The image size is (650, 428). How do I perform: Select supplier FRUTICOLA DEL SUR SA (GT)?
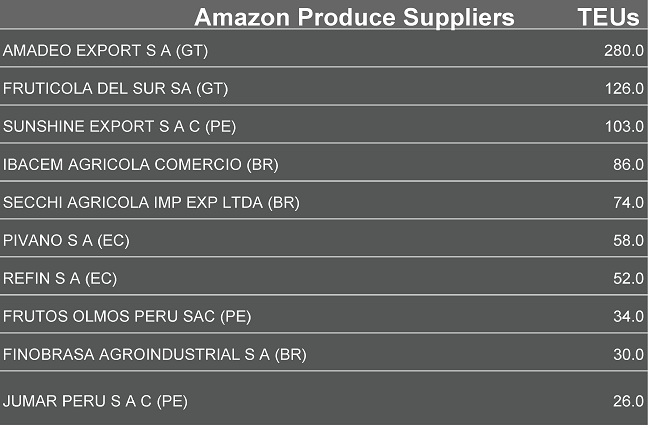(116, 89)
